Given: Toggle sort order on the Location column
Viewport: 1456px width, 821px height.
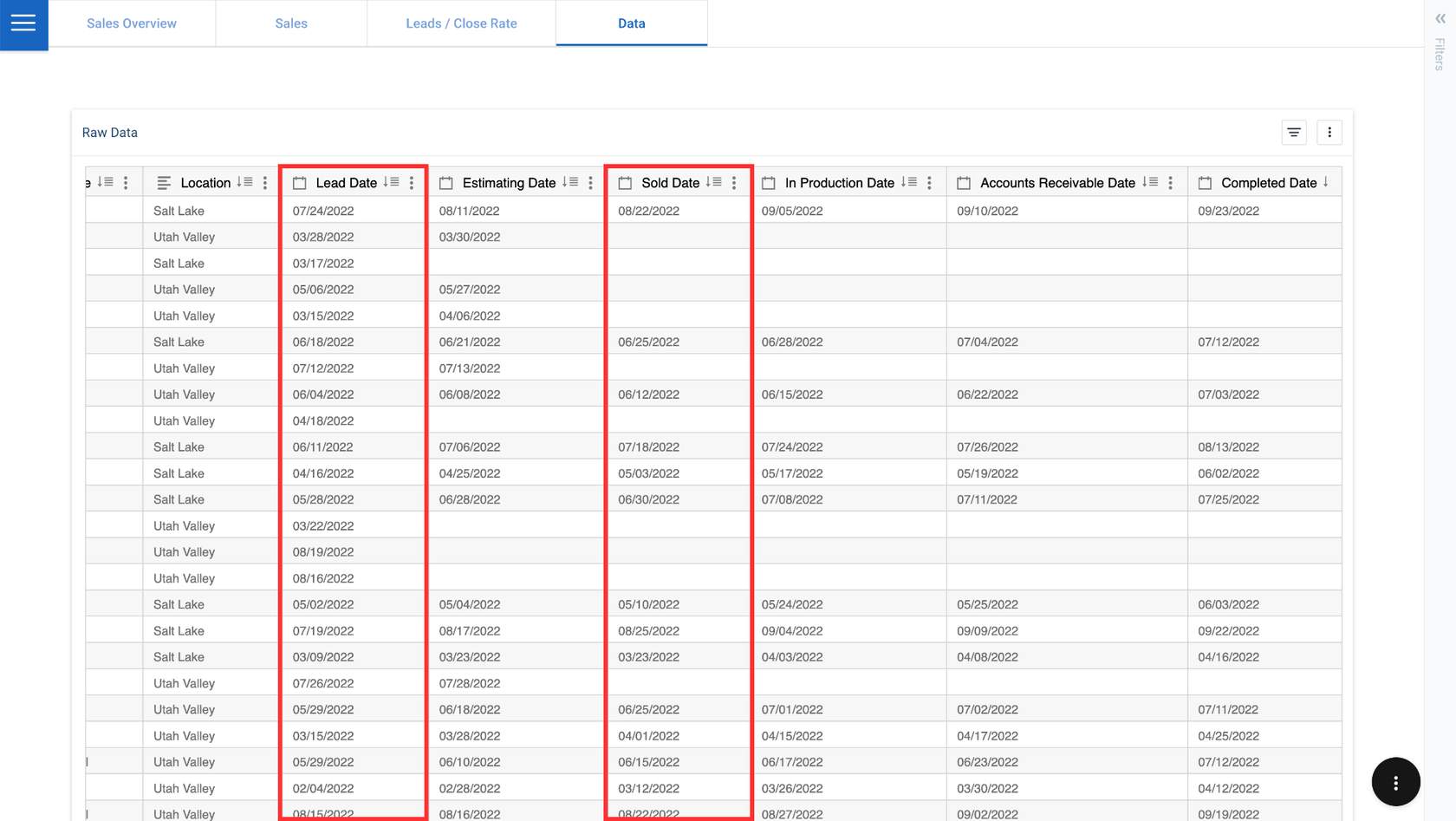Looking at the screenshot, I should (246, 183).
